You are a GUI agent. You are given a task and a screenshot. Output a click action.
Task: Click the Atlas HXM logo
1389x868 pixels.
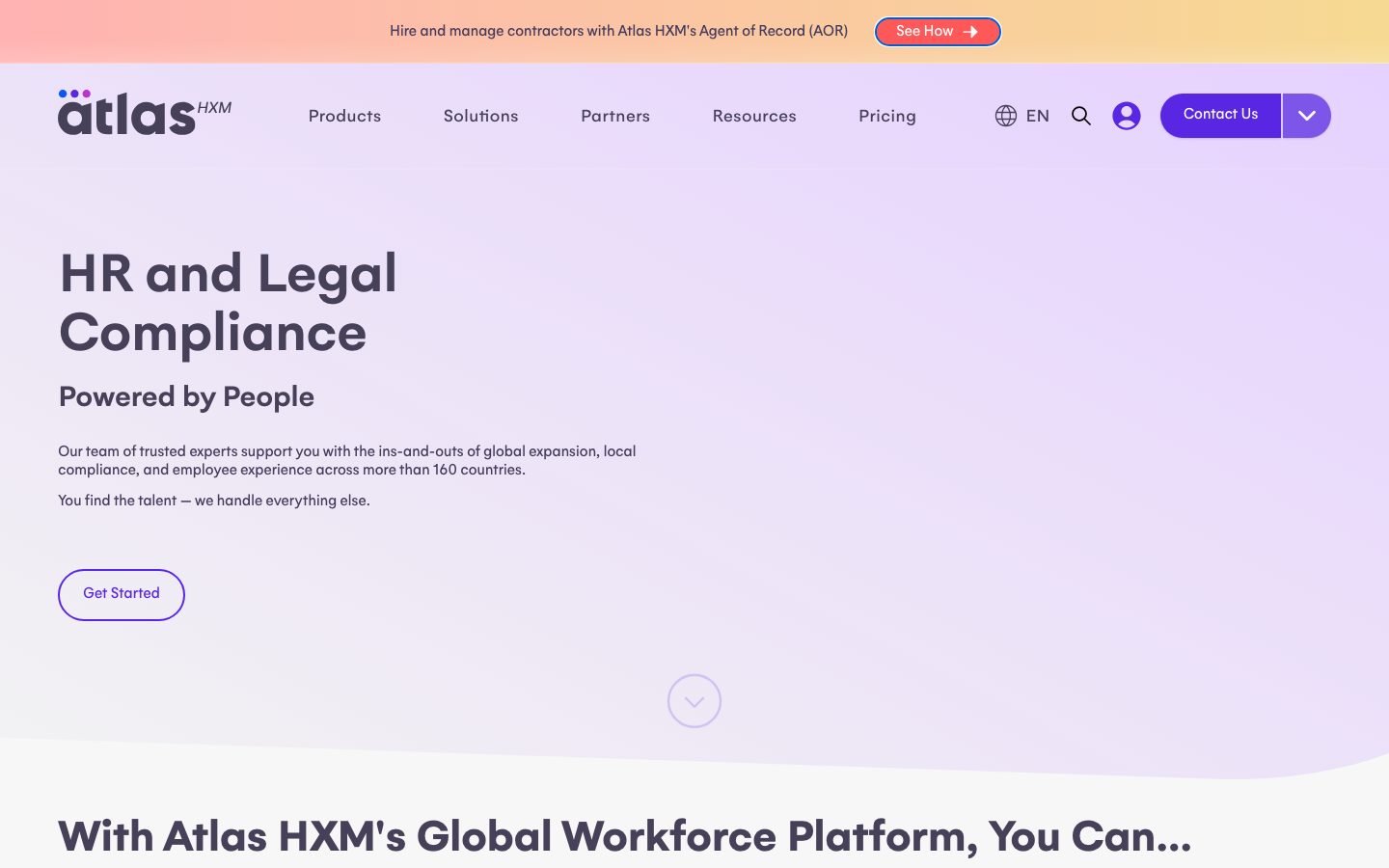pyautogui.click(x=145, y=113)
